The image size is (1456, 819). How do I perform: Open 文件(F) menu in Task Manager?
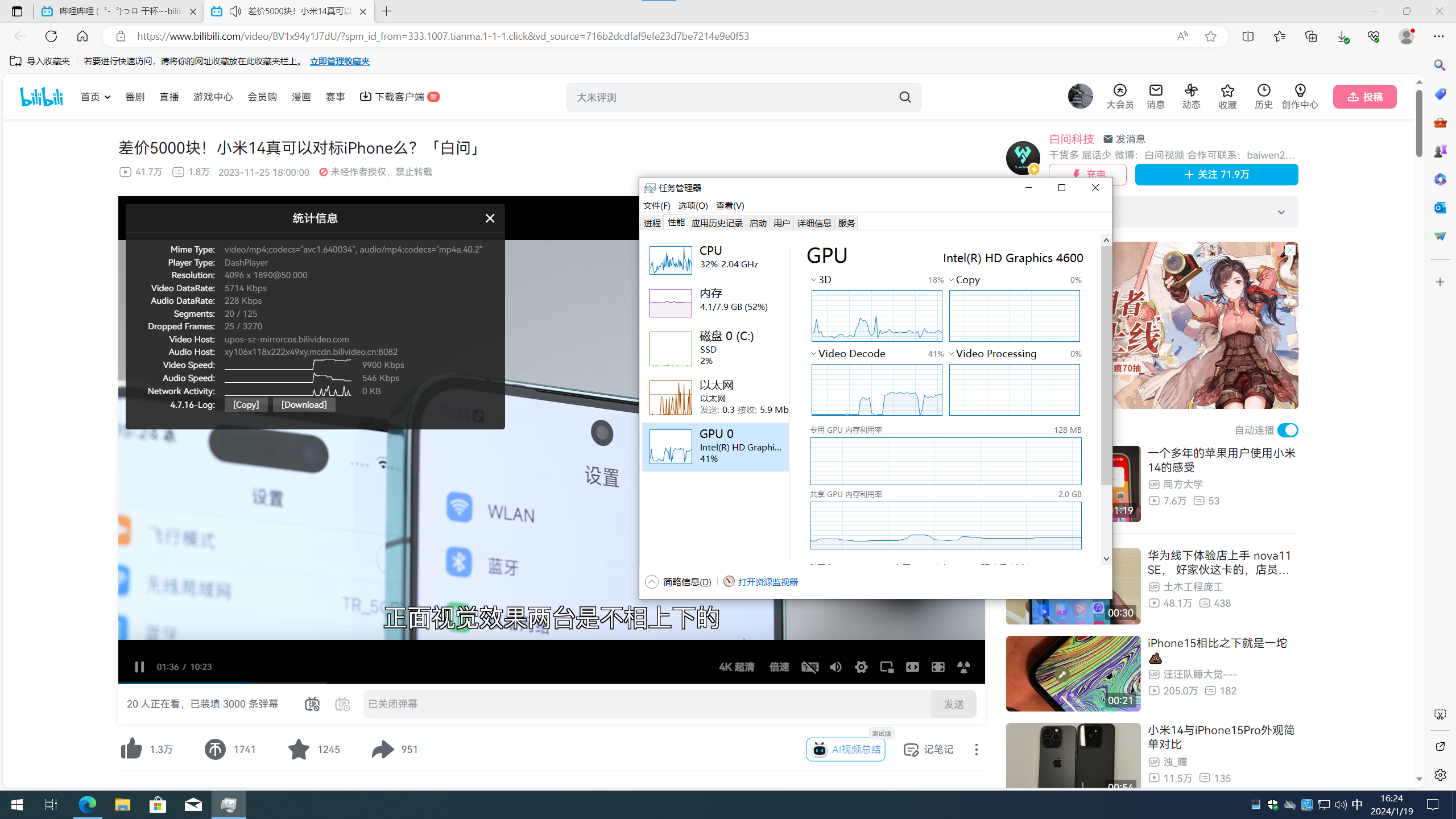coord(656,205)
